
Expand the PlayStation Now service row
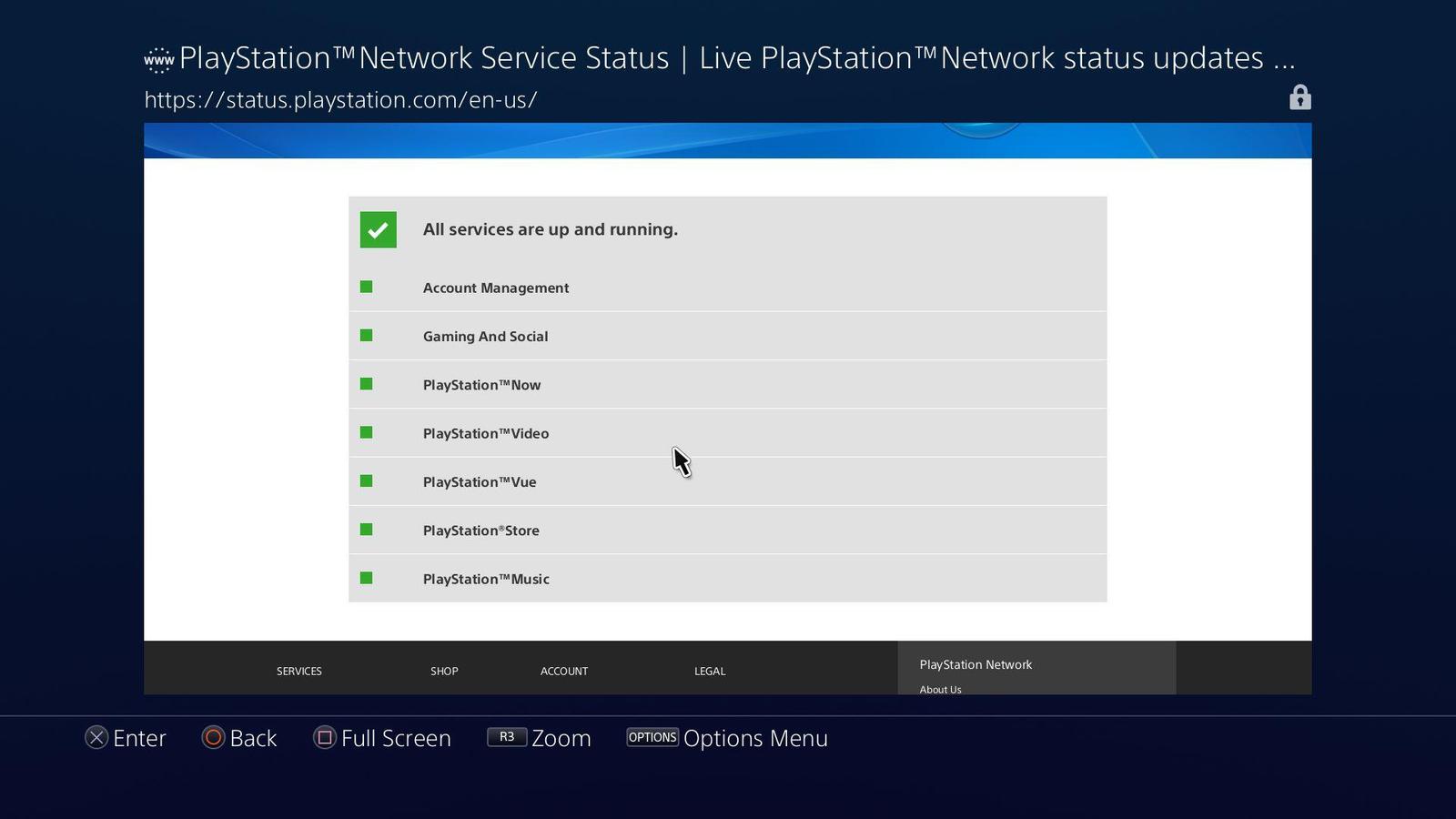pos(481,385)
